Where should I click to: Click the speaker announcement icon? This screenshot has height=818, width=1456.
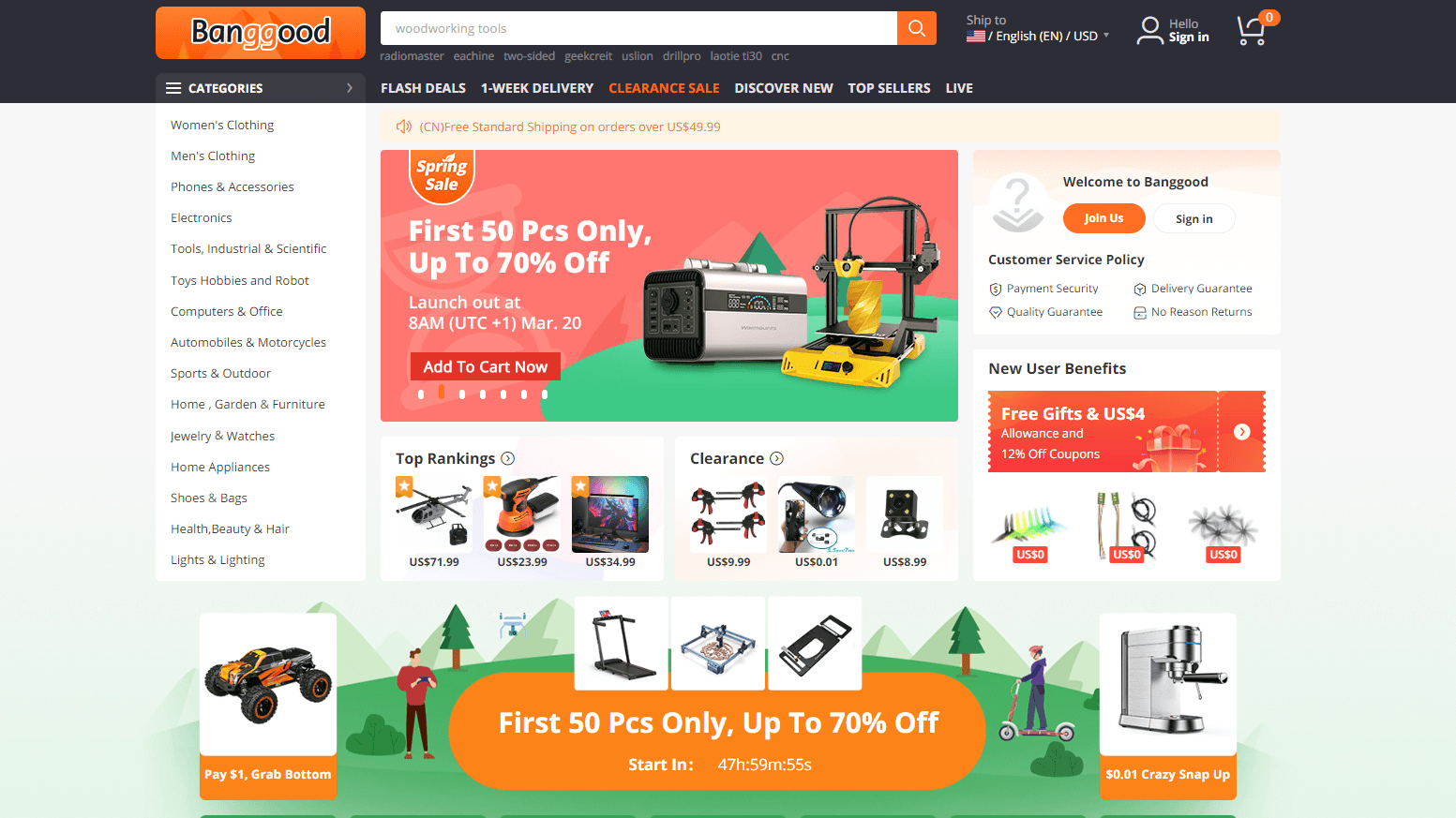coord(404,126)
